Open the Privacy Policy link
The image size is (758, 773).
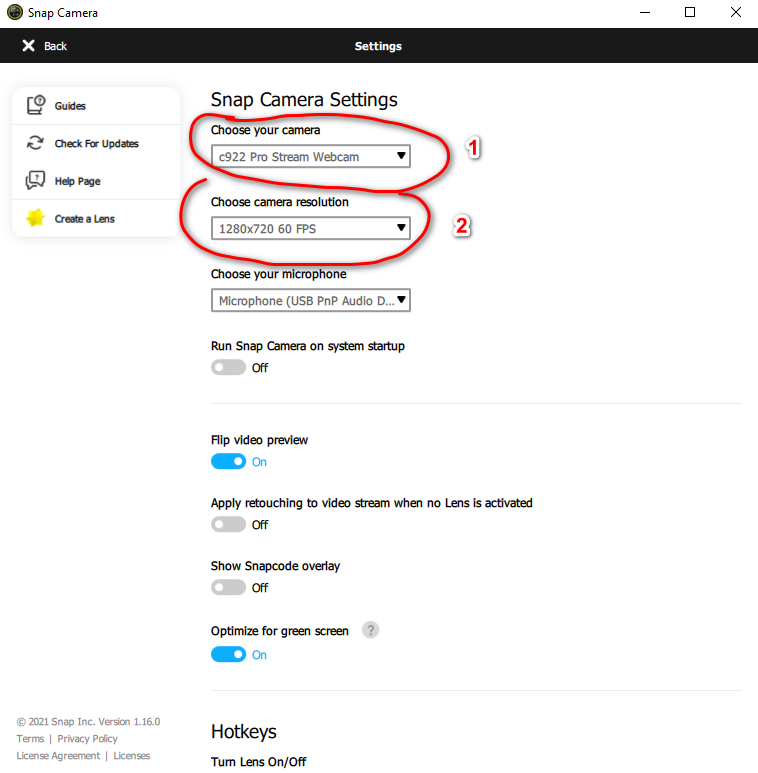pyautogui.click(x=87, y=738)
